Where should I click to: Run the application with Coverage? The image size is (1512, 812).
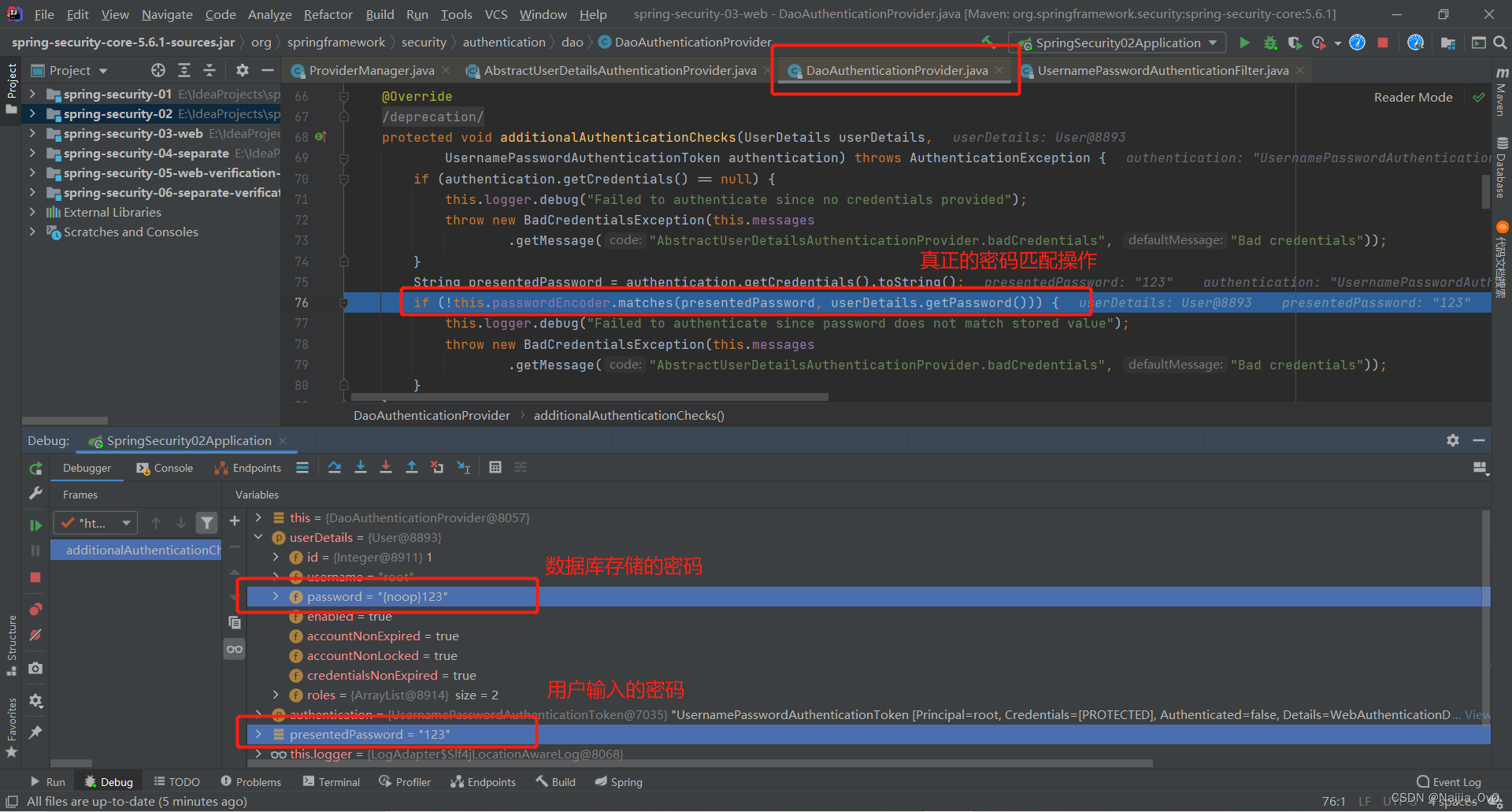coord(1295,43)
